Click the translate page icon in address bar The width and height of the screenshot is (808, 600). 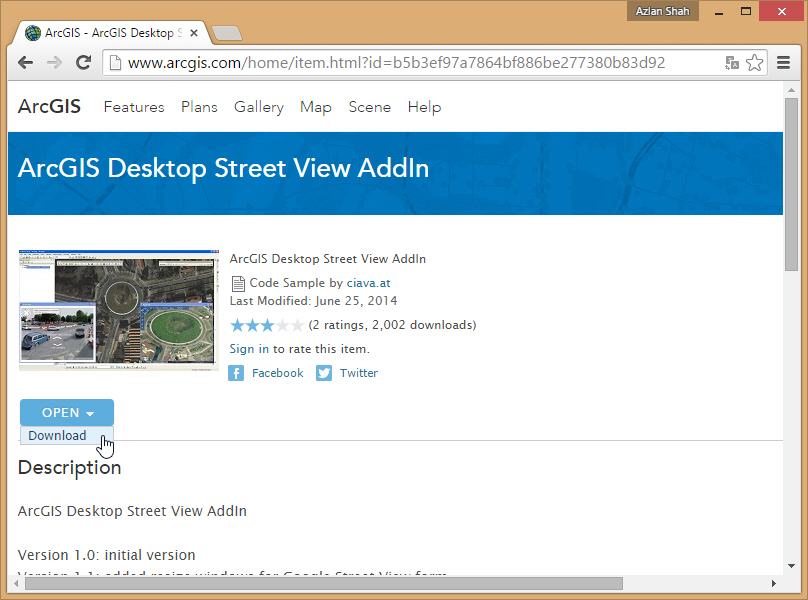pyautogui.click(x=732, y=63)
